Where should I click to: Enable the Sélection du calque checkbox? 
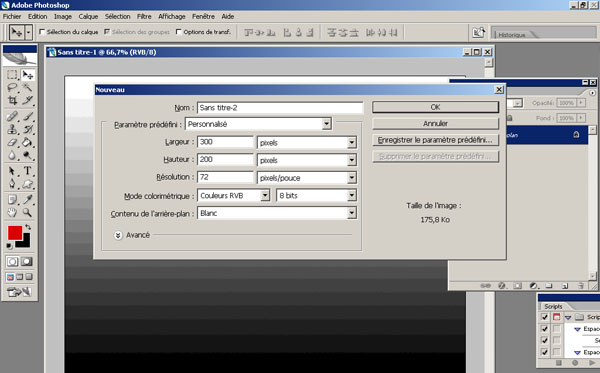[42, 32]
